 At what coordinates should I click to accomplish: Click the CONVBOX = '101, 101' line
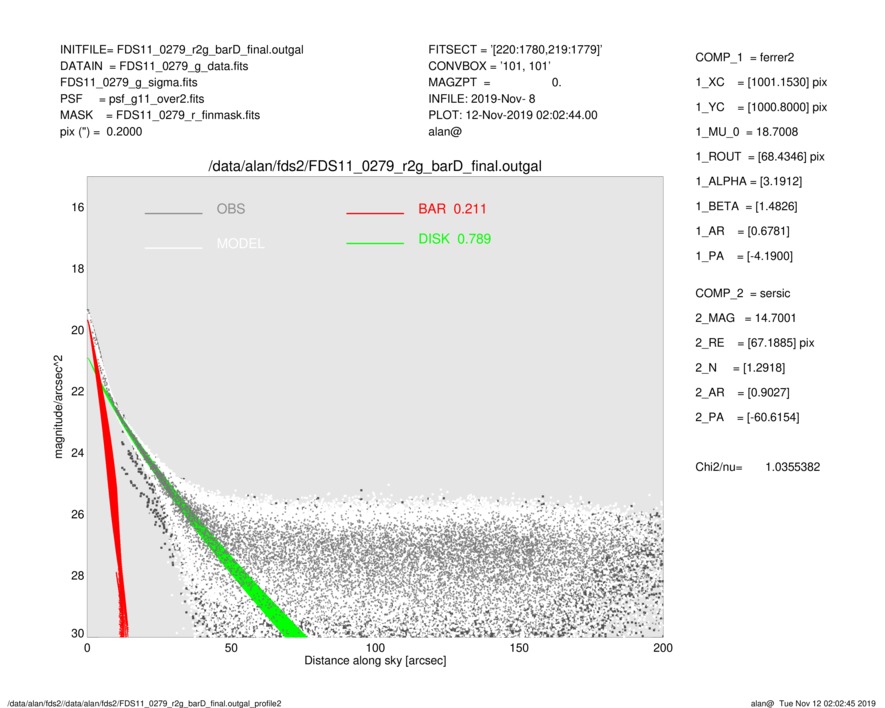(x=489, y=66)
